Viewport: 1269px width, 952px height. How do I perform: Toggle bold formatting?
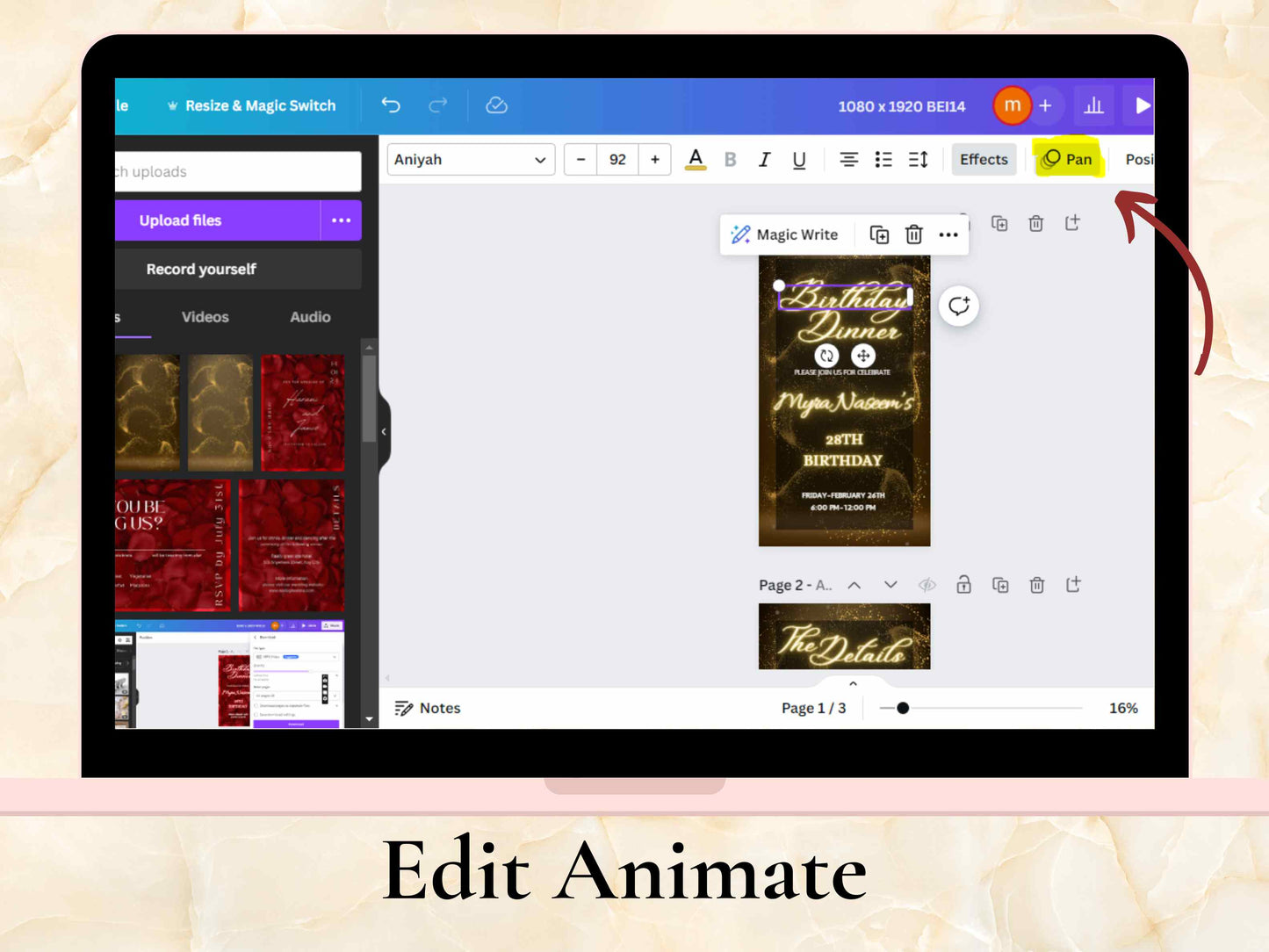pos(730,160)
